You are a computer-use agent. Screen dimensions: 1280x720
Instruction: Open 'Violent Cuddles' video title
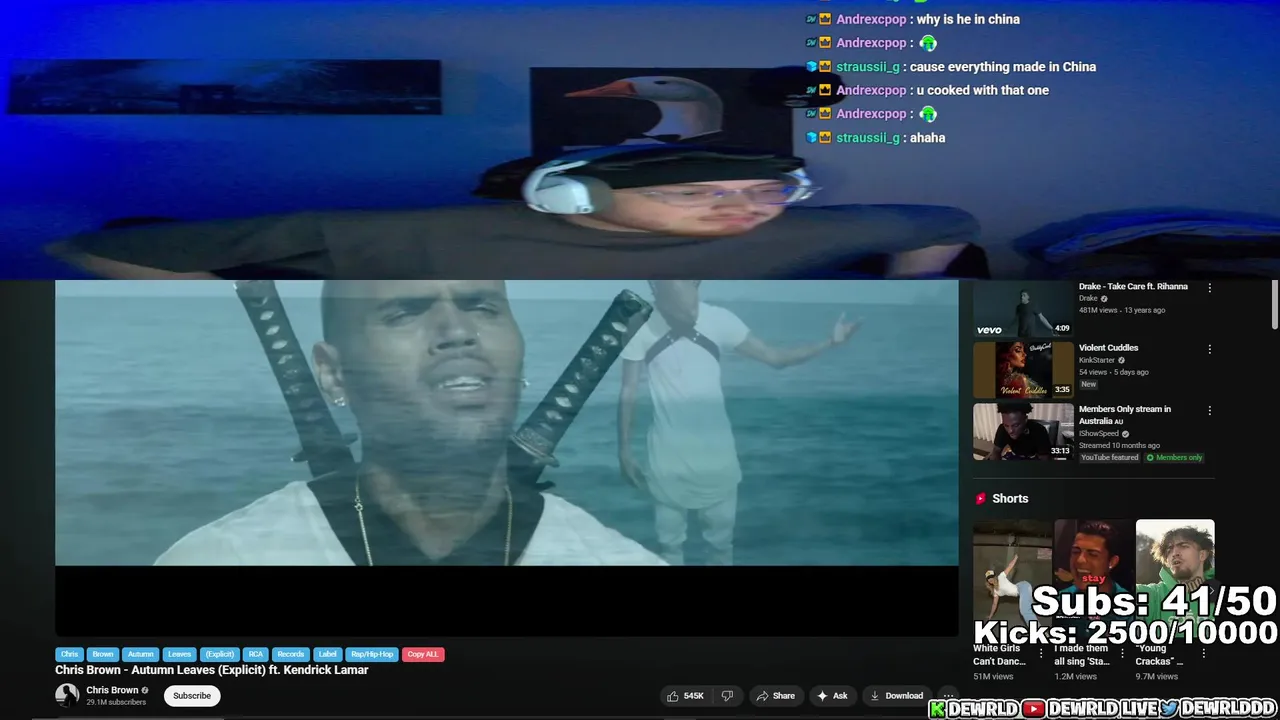pos(1108,348)
